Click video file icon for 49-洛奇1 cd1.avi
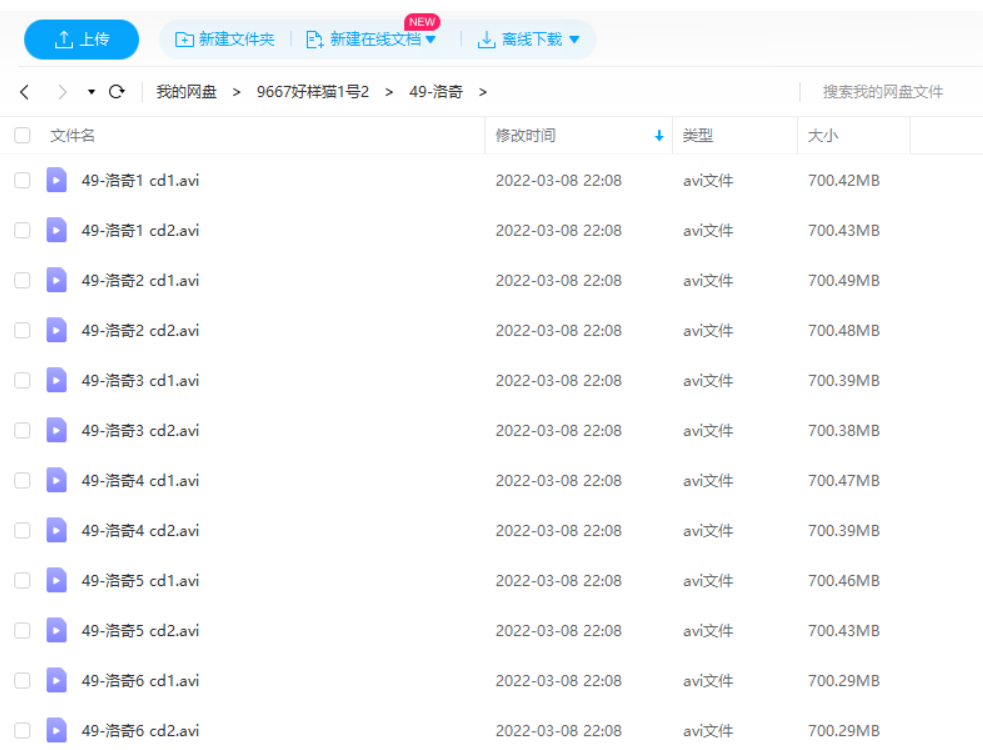The image size is (983, 750). click(57, 181)
